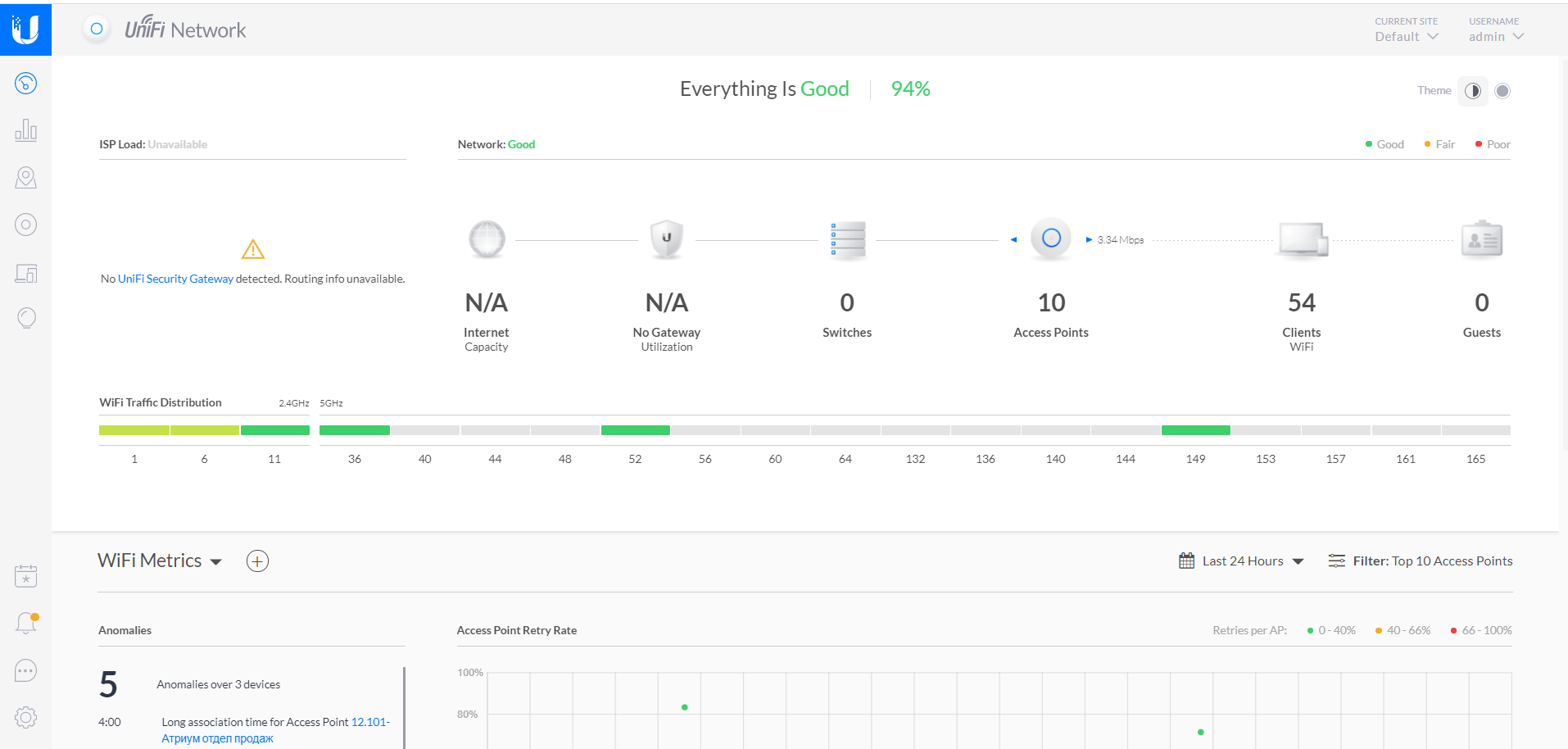Open the Alerts bell icon
The image size is (1568, 749).
26,624
